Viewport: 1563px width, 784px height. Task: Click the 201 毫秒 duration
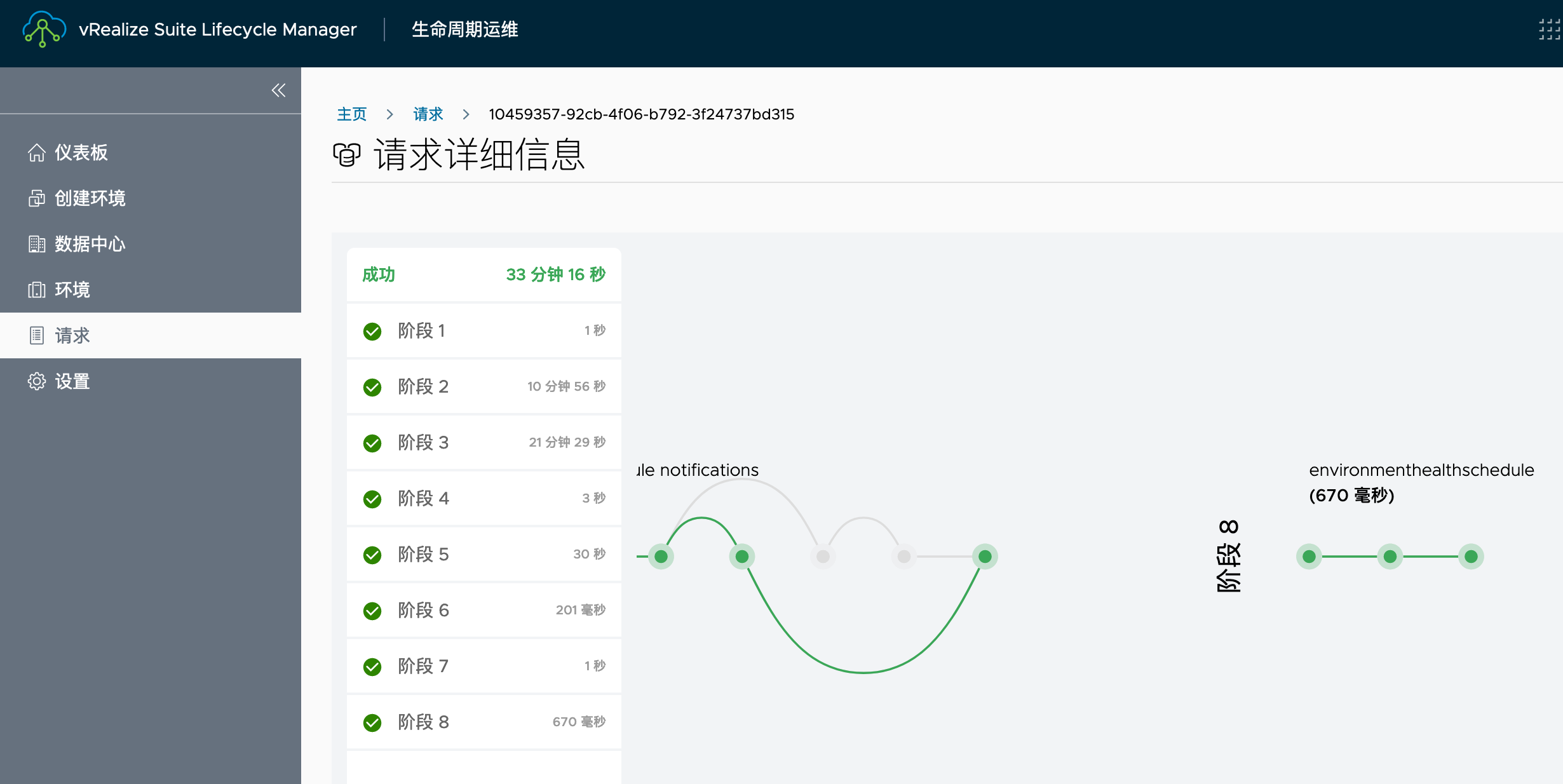pyautogui.click(x=581, y=610)
